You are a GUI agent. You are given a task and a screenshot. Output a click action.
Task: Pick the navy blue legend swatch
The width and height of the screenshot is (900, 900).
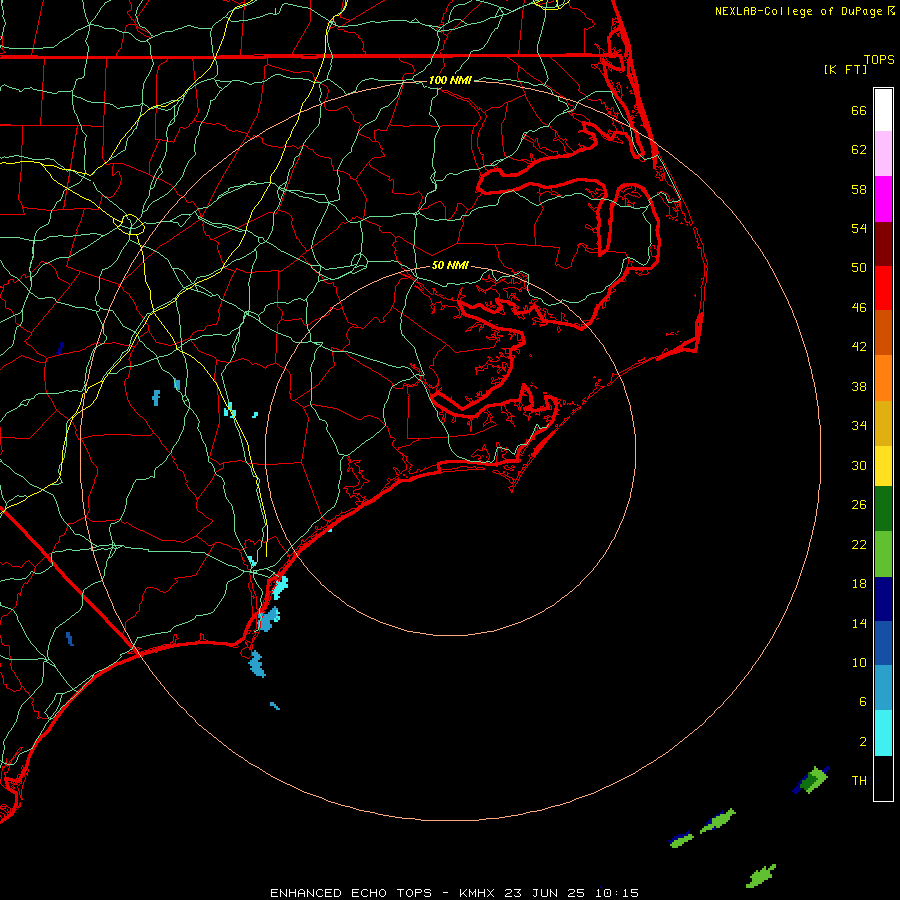[883, 599]
